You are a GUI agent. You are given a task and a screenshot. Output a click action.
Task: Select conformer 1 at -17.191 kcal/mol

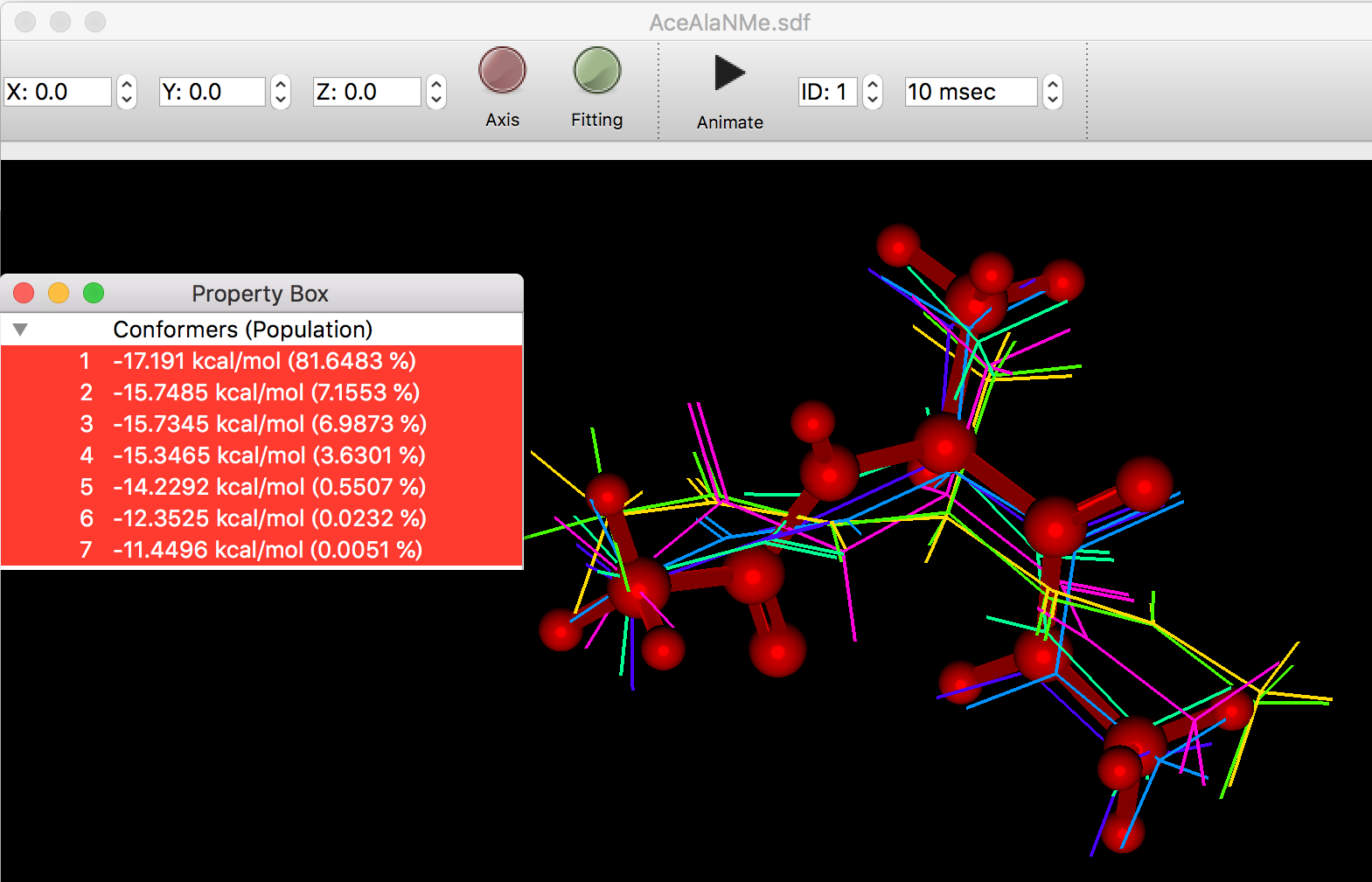coord(262,361)
